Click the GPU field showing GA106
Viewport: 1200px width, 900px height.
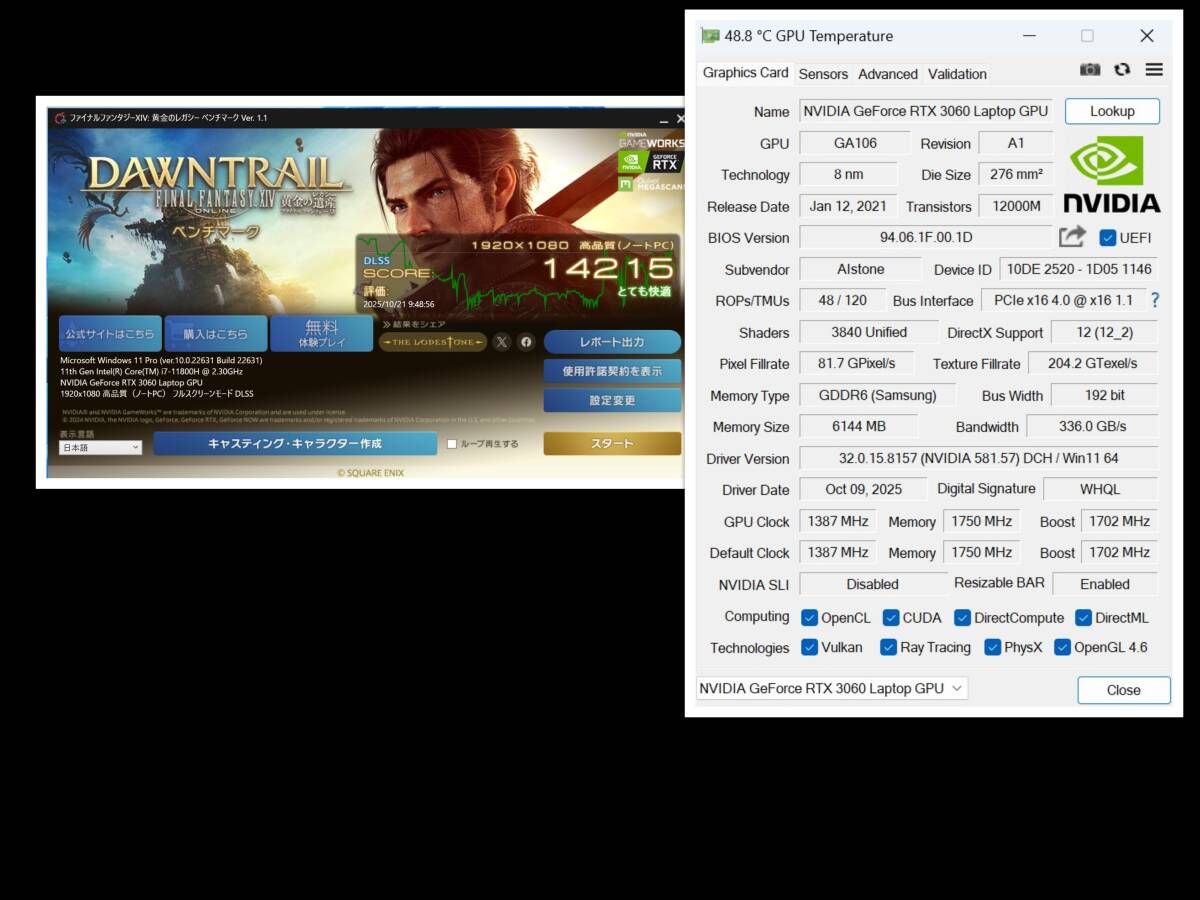pyautogui.click(x=855, y=143)
